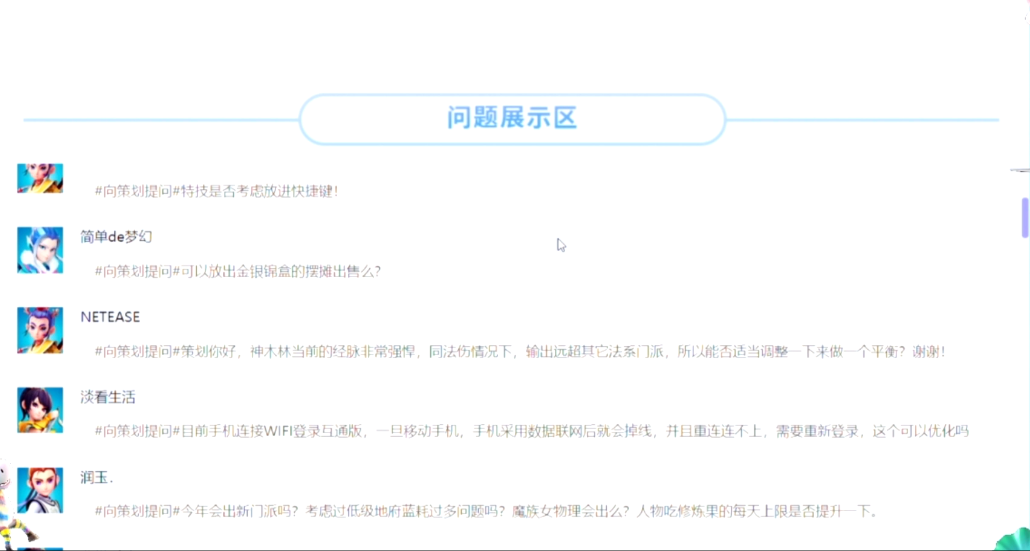This screenshot has height=551, width=1030.
Task: Click the question about WIFI login disconnecting
Action: 532,431
